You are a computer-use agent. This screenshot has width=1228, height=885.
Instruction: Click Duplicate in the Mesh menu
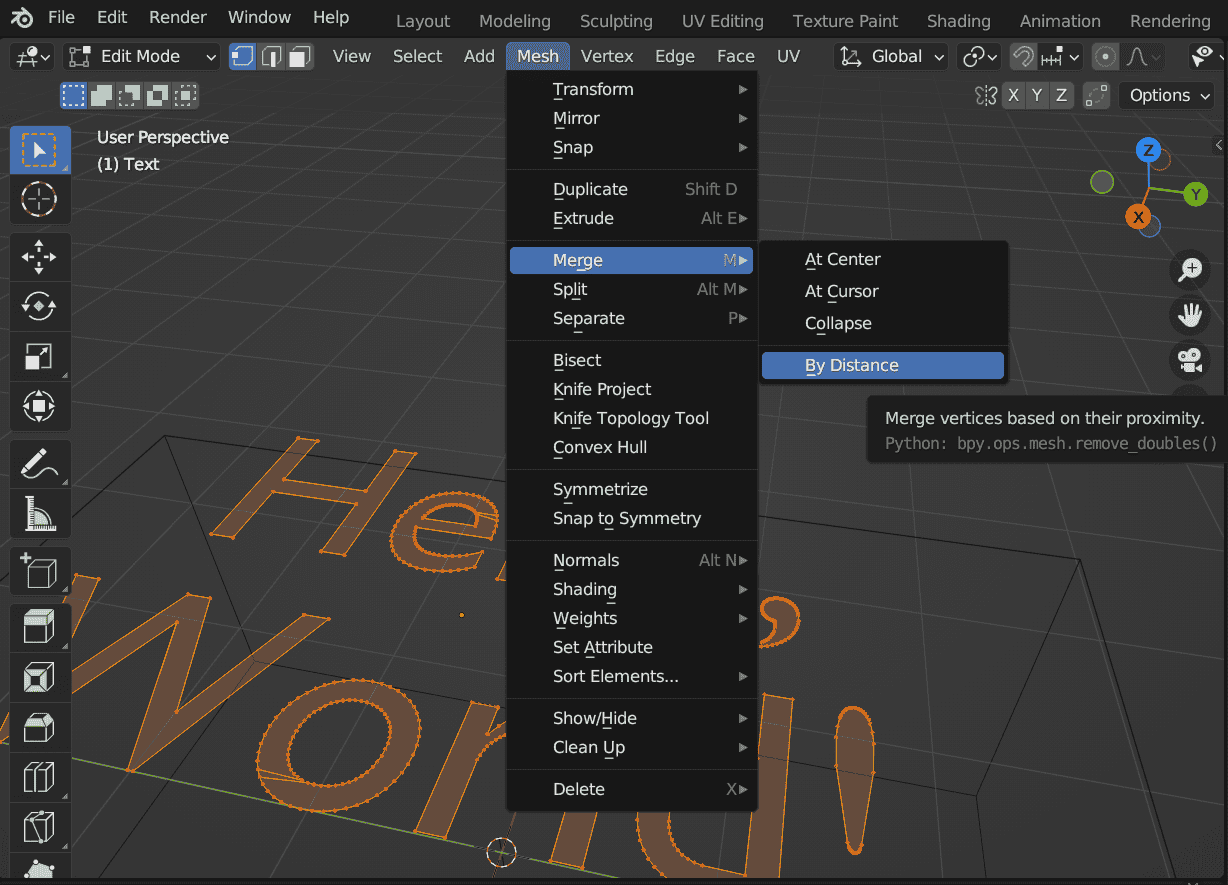tap(632, 190)
